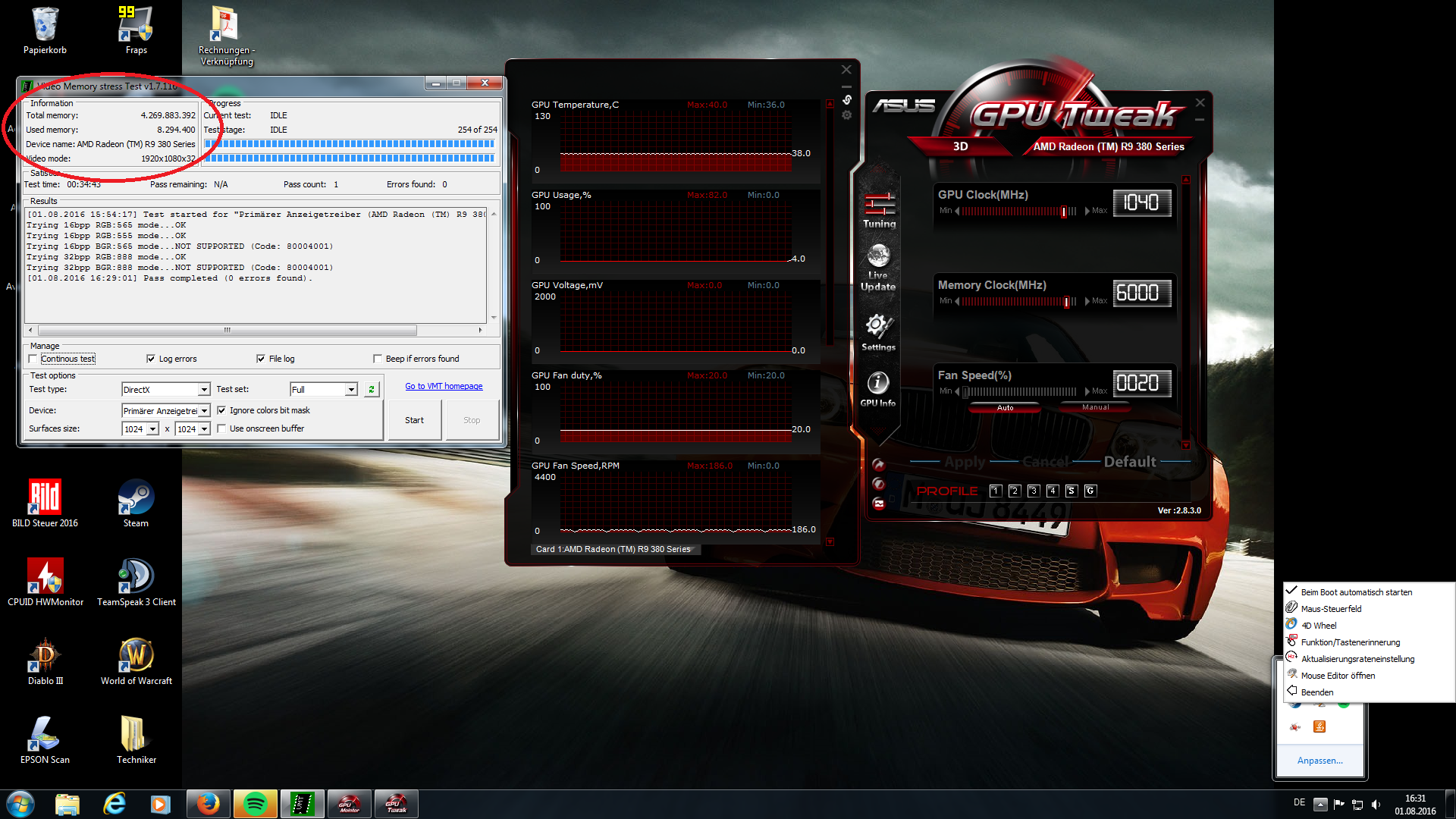Follow the Go to VMT homepage link

tap(444, 387)
